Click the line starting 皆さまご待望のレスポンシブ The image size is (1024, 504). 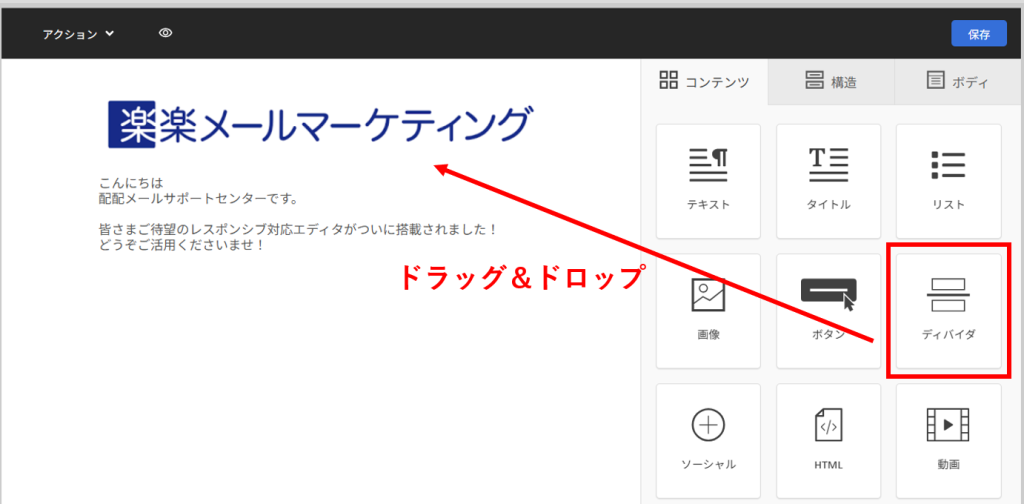click(299, 230)
